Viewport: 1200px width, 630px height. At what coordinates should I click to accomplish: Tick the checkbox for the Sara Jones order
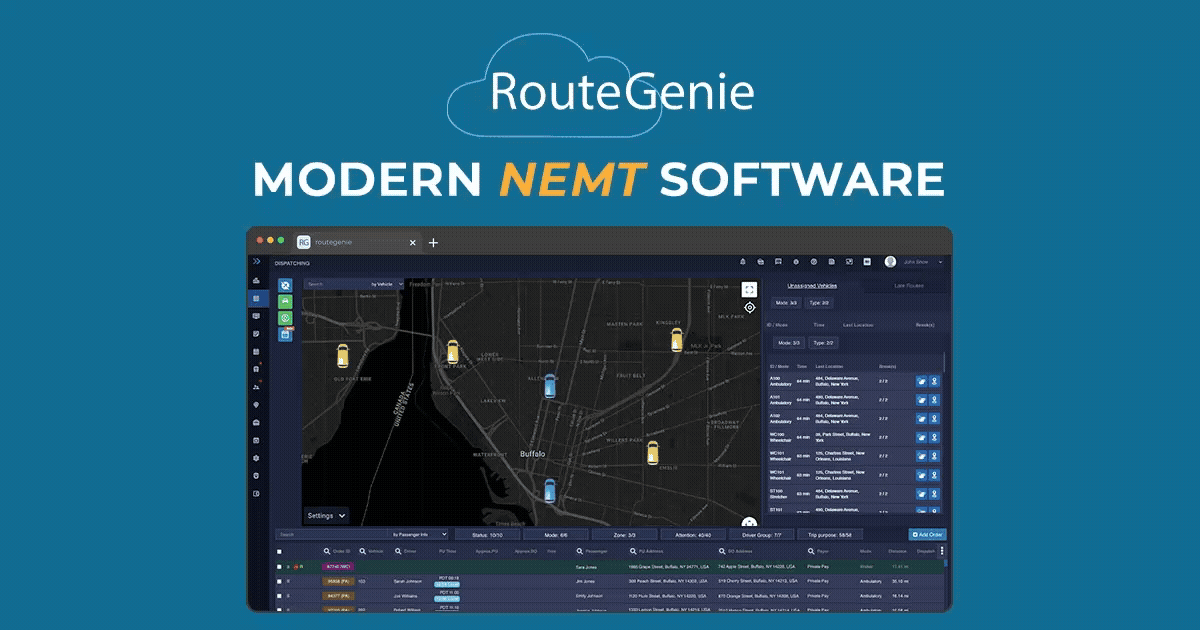[280, 566]
